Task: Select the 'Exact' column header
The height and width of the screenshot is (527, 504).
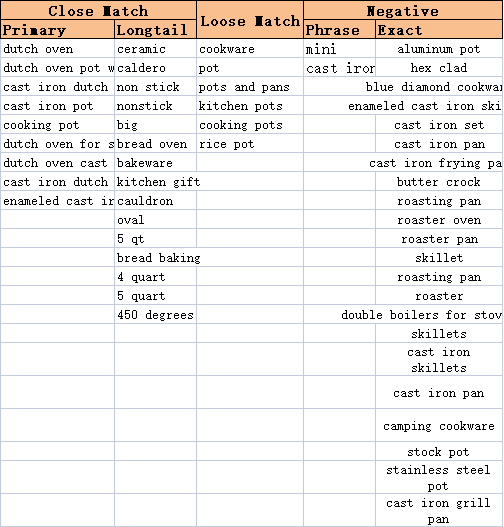Action: click(439, 30)
